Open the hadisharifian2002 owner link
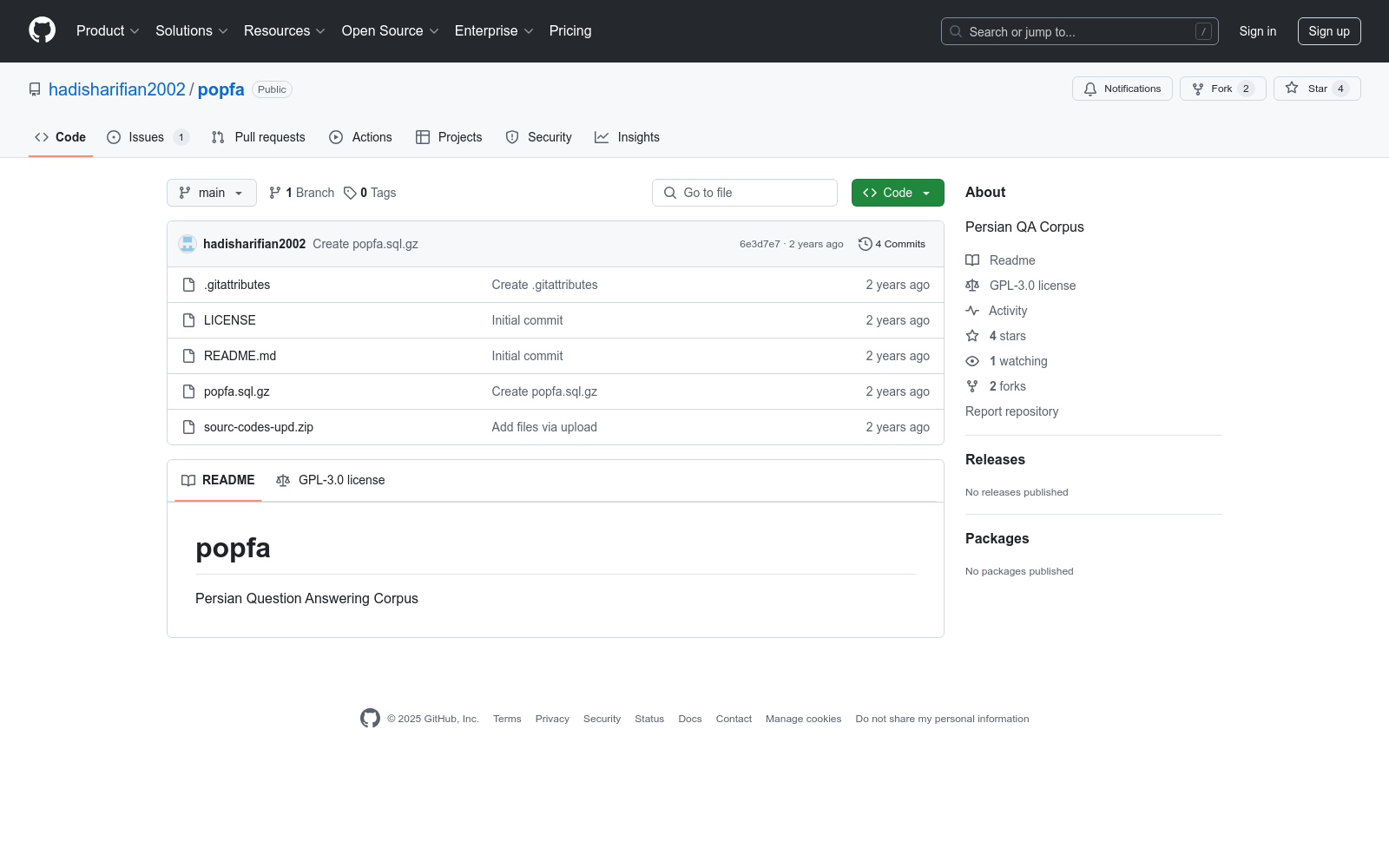The width and height of the screenshot is (1389, 868). tap(117, 89)
